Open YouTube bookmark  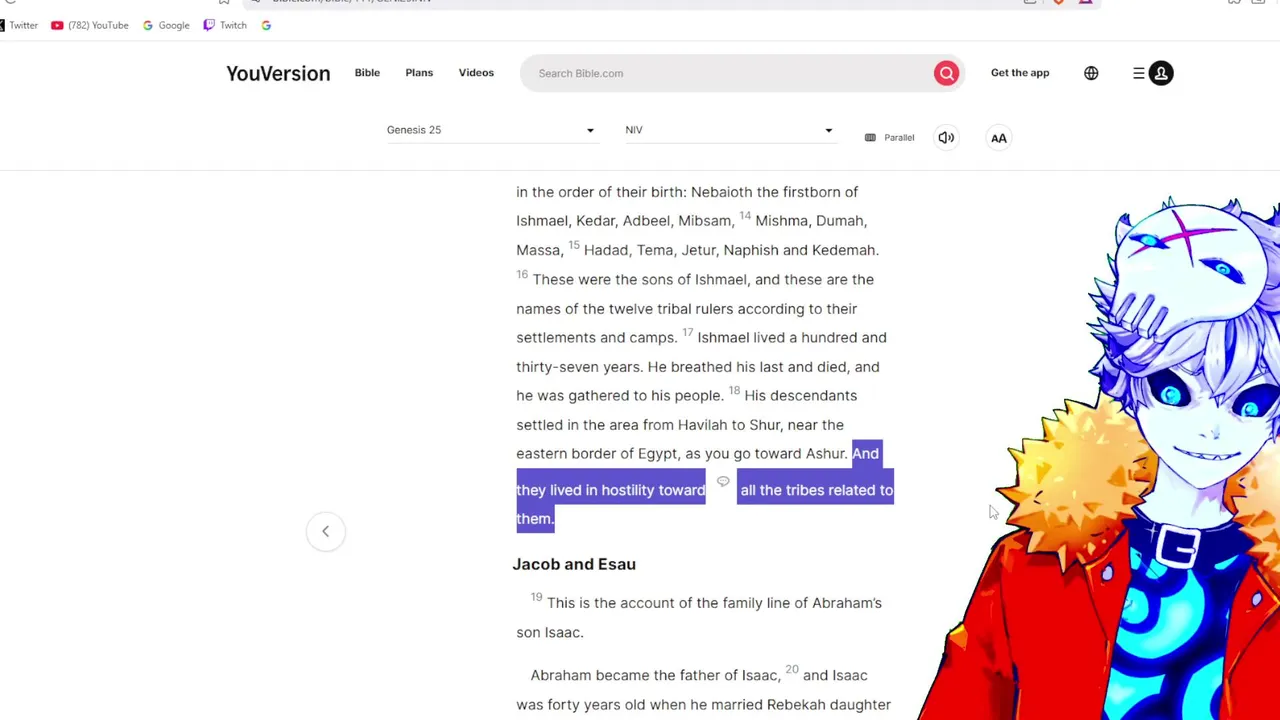pos(90,25)
